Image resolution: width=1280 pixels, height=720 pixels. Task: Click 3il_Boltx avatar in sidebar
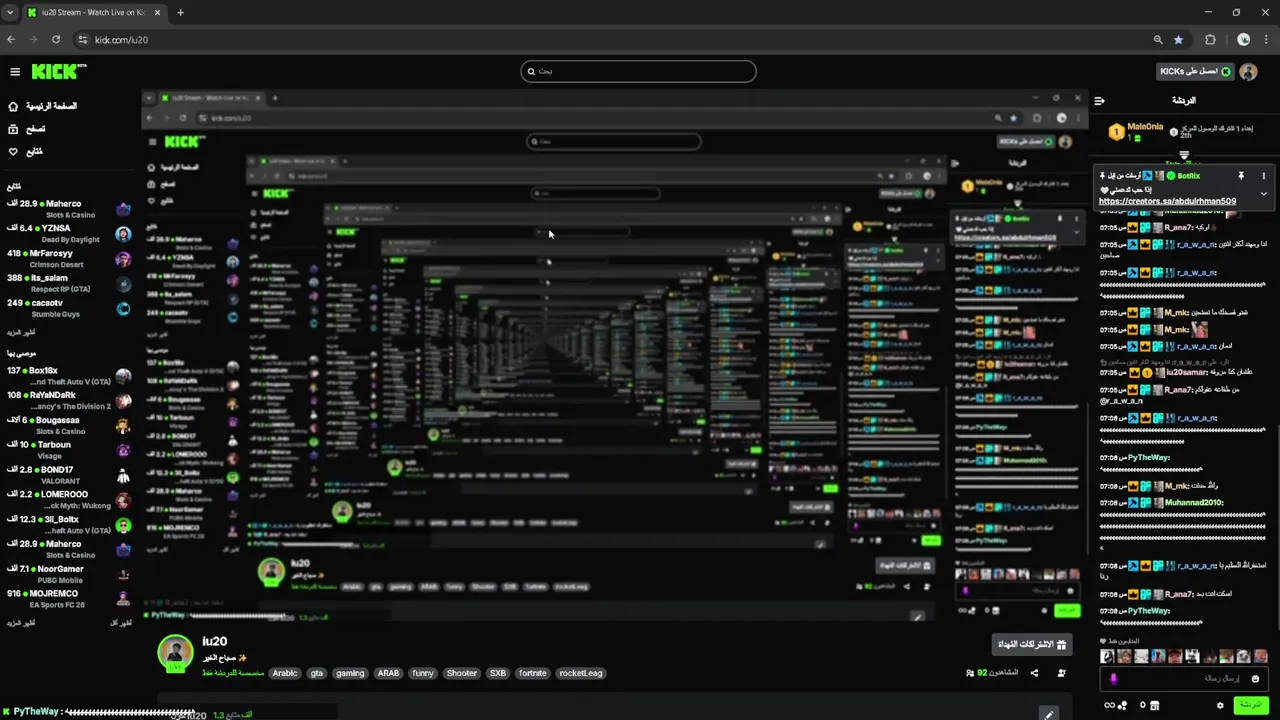pyautogui.click(x=123, y=525)
